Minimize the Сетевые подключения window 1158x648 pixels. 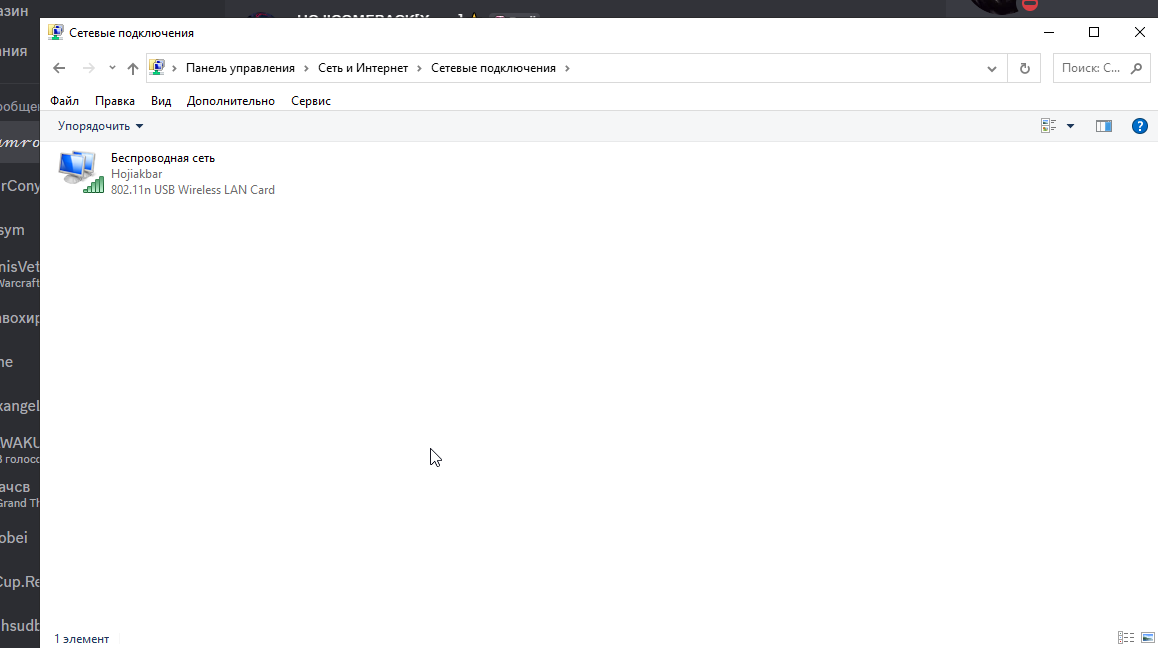[1049, 33]
